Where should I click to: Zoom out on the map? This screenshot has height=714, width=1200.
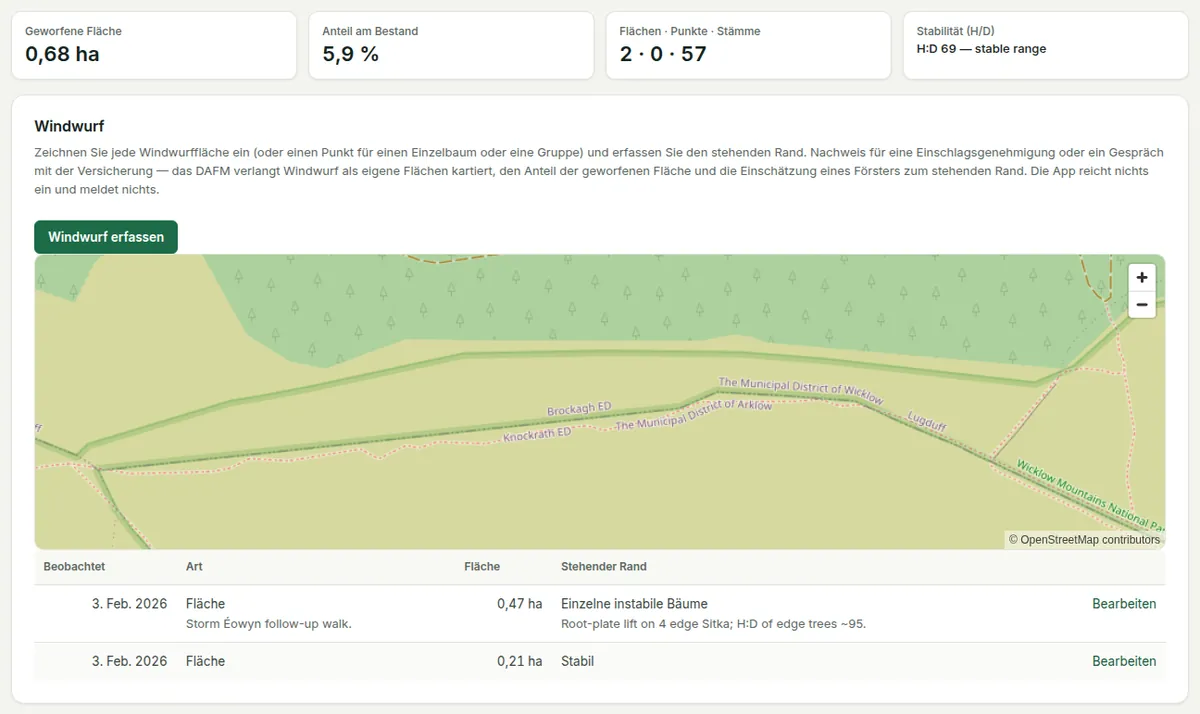pos(1142,304)
